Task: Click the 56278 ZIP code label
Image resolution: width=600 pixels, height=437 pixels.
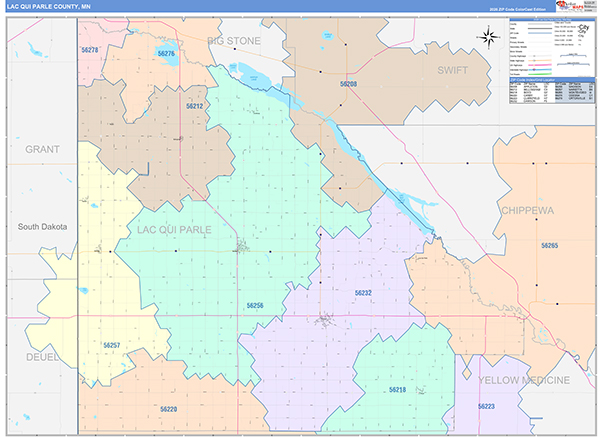Action: tap(90, 49)
